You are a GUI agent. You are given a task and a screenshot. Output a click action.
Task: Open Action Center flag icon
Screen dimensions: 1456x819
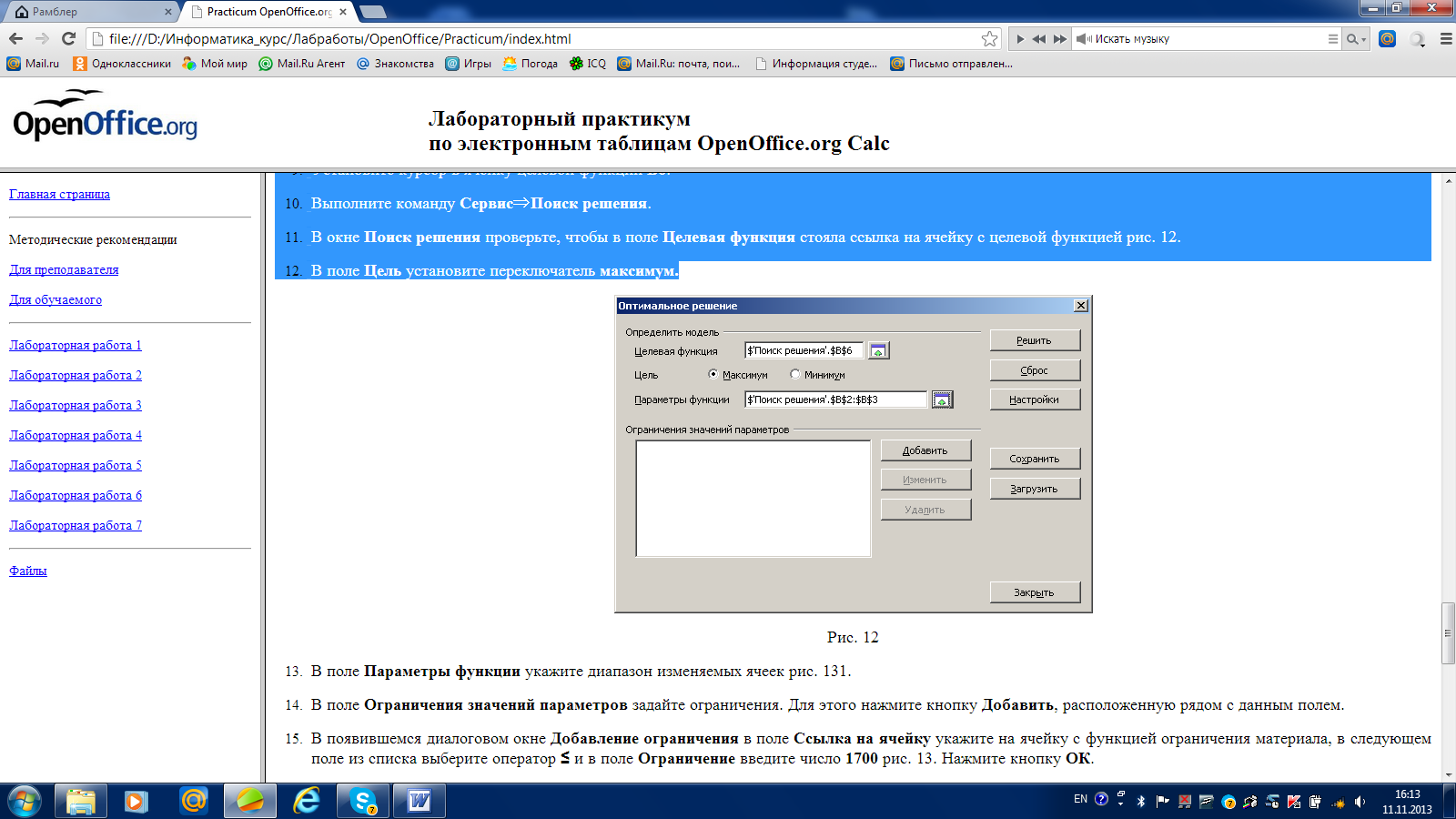pos(1162,802)
